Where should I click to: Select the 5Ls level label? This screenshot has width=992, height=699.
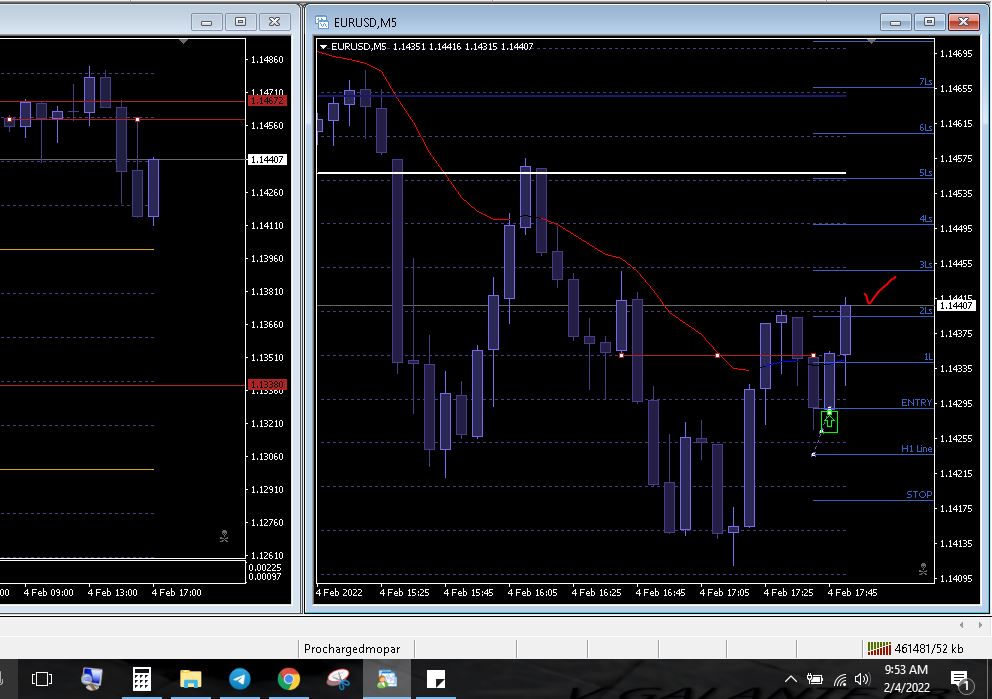click(x=926, y=173)
